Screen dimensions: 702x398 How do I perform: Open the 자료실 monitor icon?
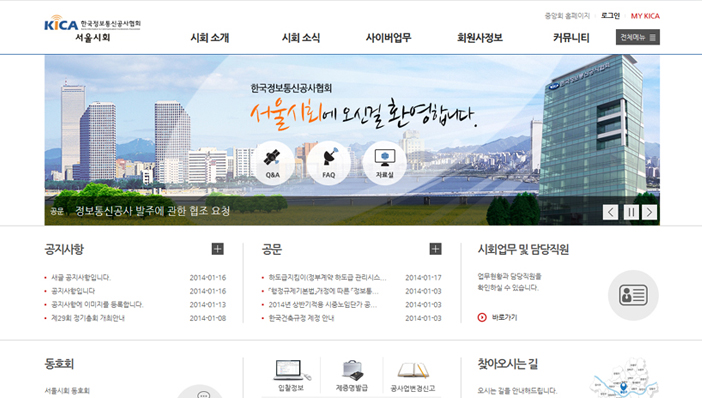tap(385, 163)
